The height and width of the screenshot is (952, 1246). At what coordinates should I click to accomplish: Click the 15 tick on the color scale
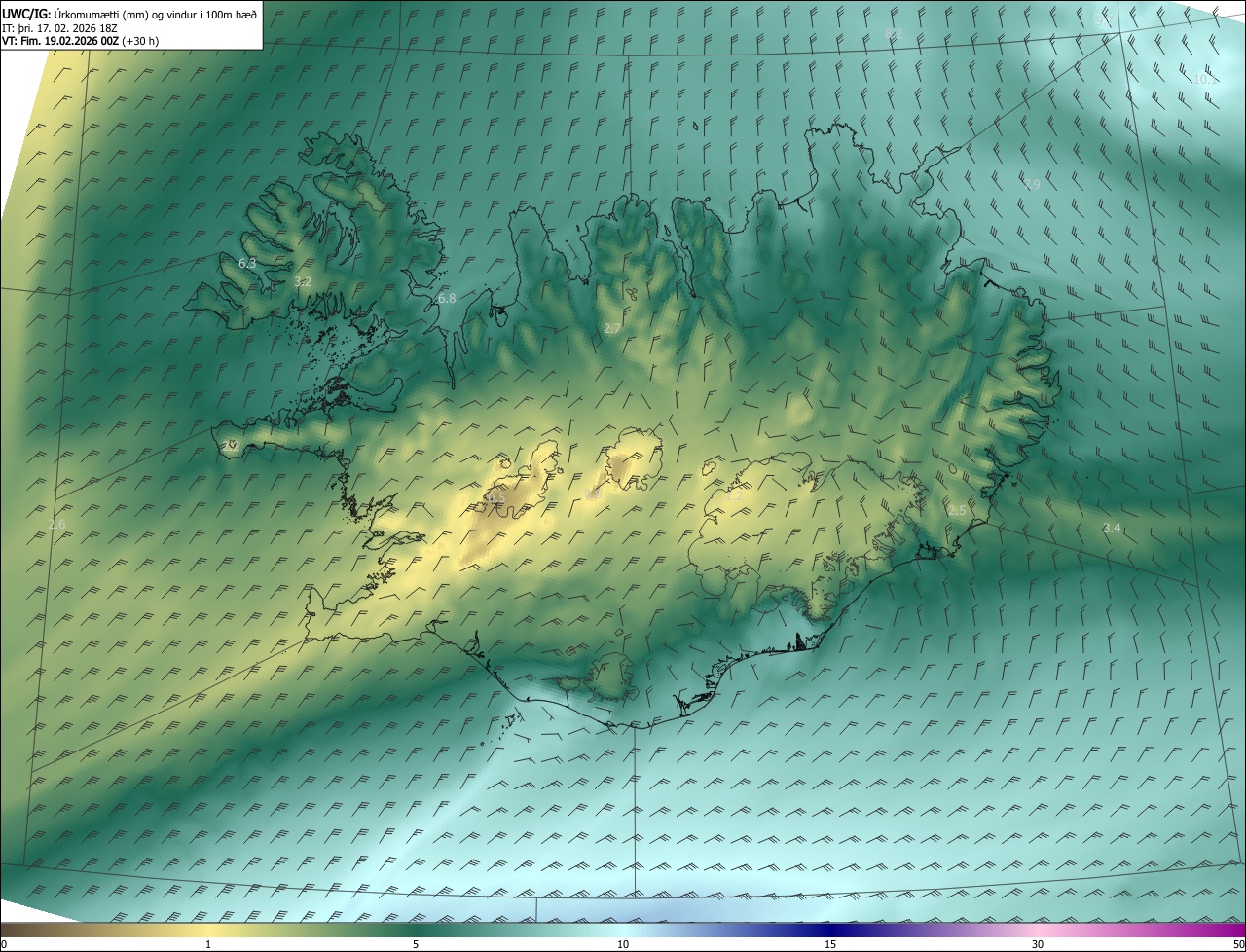pos(830,944)
